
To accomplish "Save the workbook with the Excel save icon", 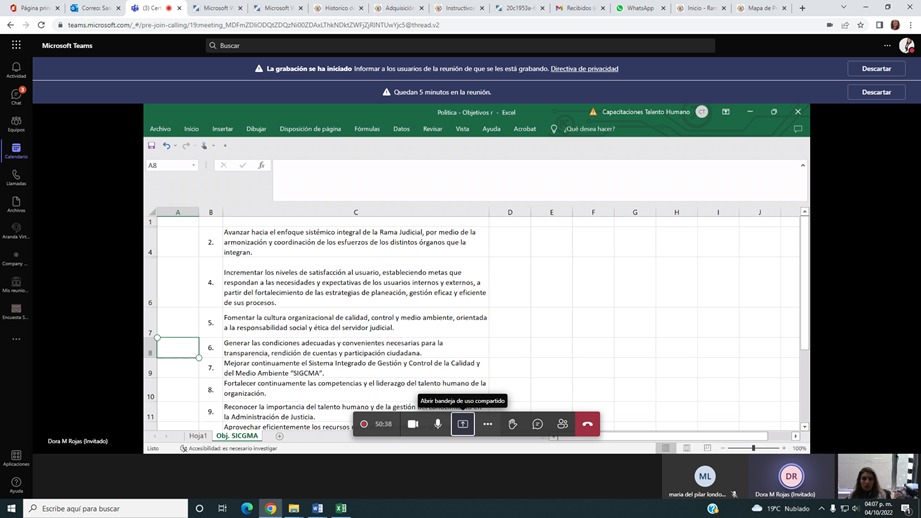I will [x=152, y=146].
